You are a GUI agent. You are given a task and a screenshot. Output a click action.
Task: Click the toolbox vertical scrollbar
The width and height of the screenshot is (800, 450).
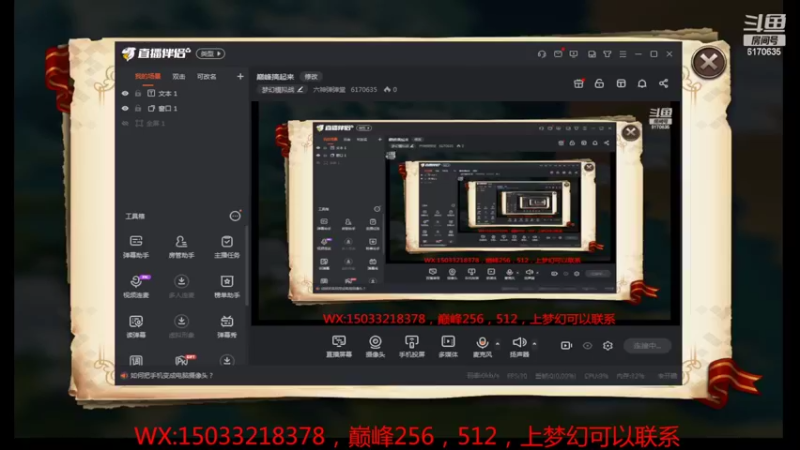(x=247, y=265)
